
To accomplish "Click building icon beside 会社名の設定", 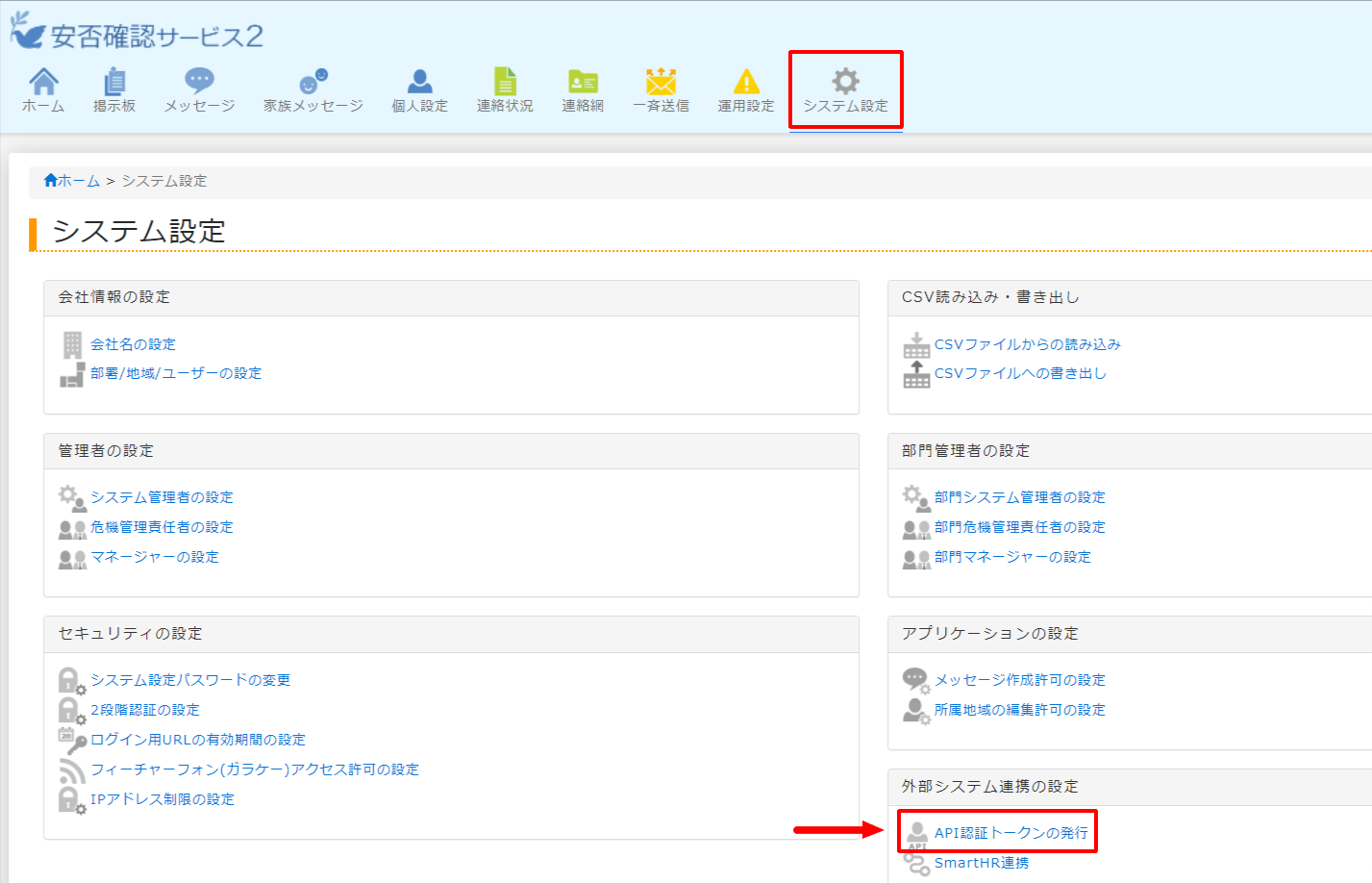I will [x=73, y=344].
